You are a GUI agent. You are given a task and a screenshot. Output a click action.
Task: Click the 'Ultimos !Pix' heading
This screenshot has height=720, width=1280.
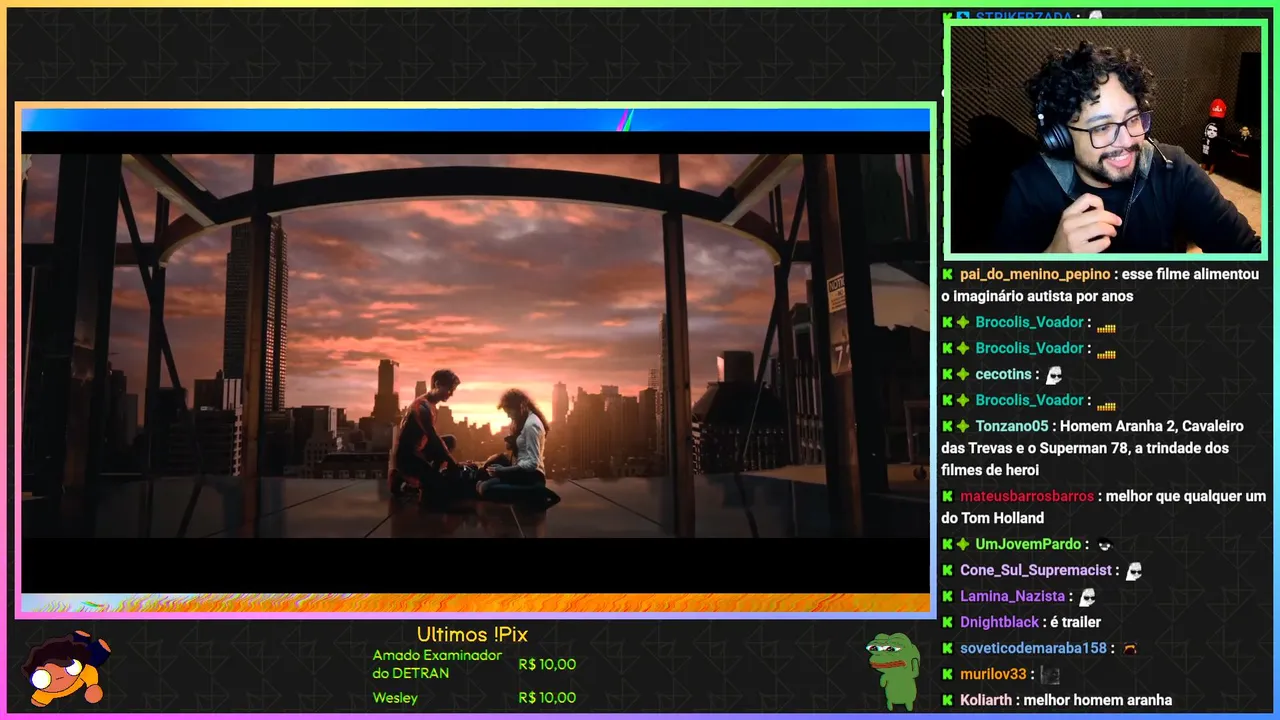click(x=472, y=635)
